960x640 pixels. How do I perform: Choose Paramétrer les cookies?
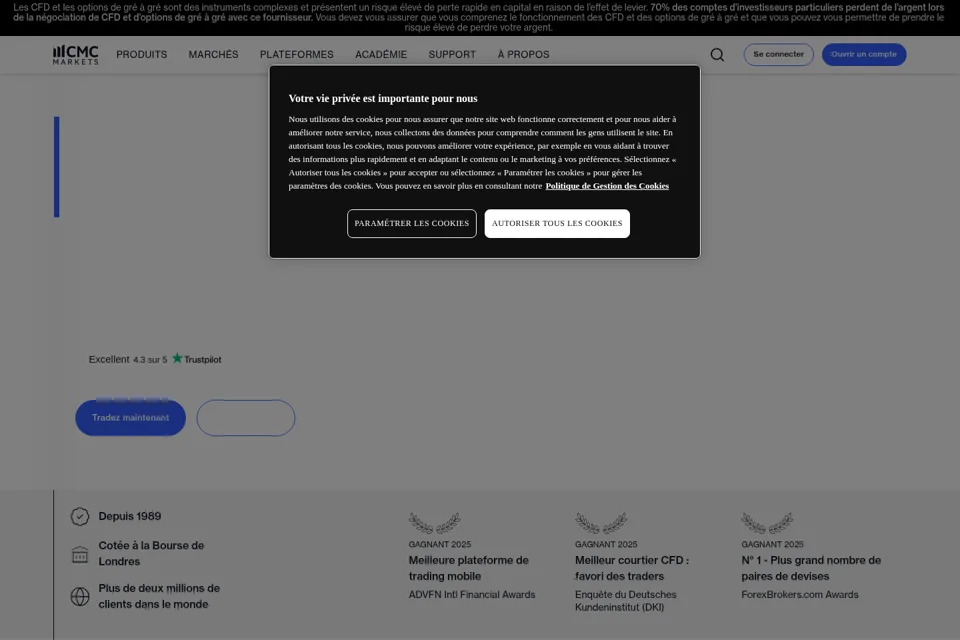[411, 224]
